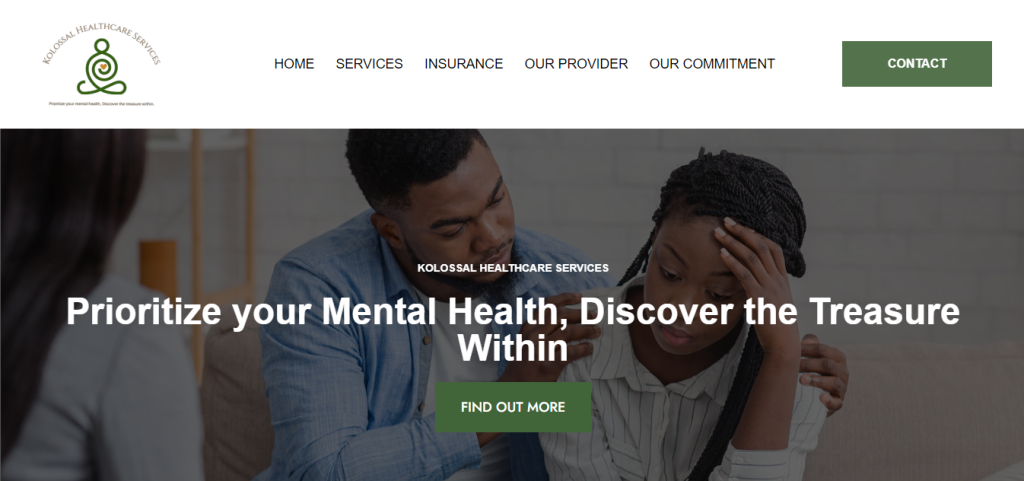
Task: Go to the HOME page
Action: (x=294, y=64)
